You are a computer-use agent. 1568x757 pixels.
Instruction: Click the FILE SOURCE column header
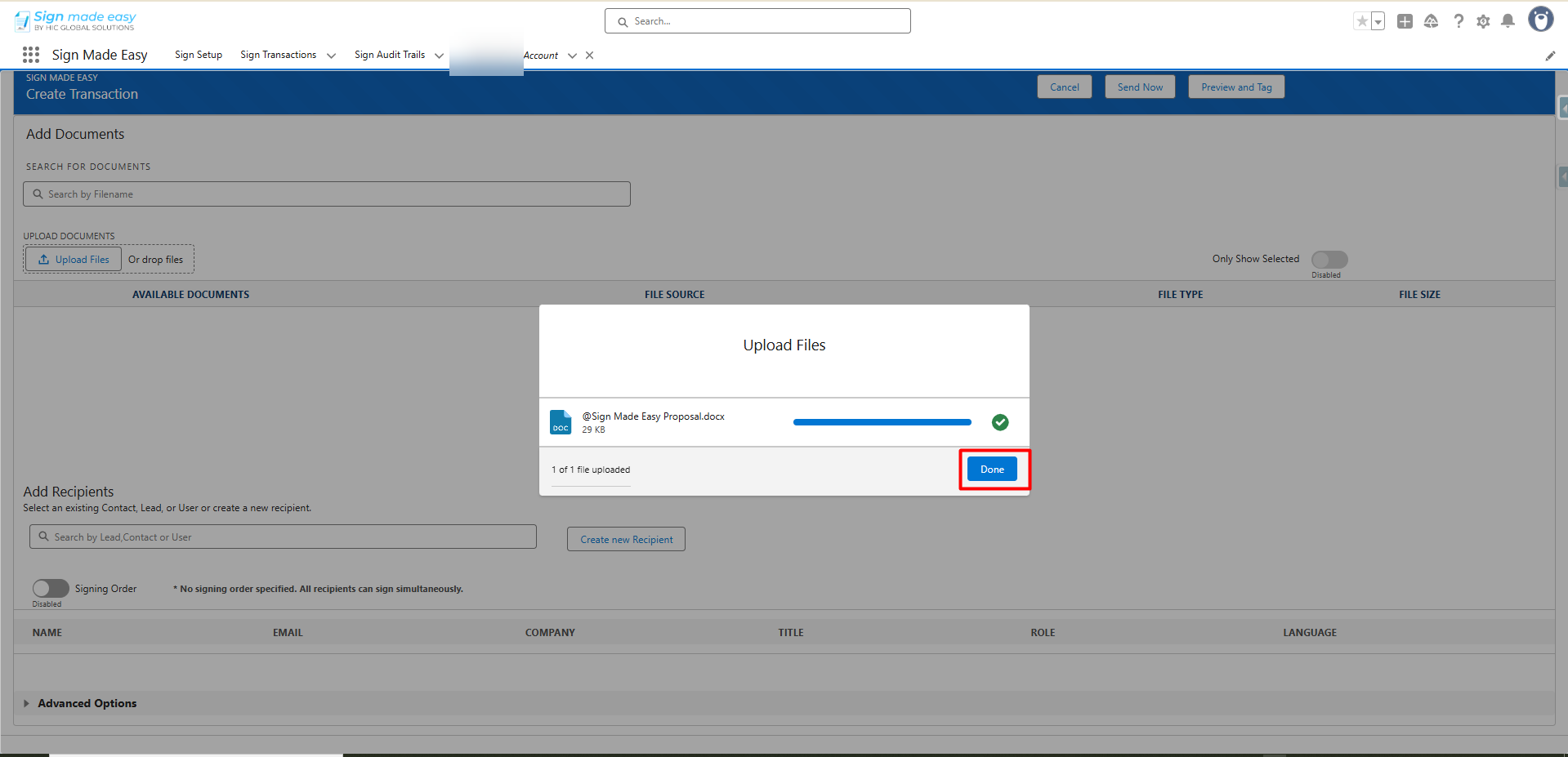pyautogui.click(x=674, y=295)
